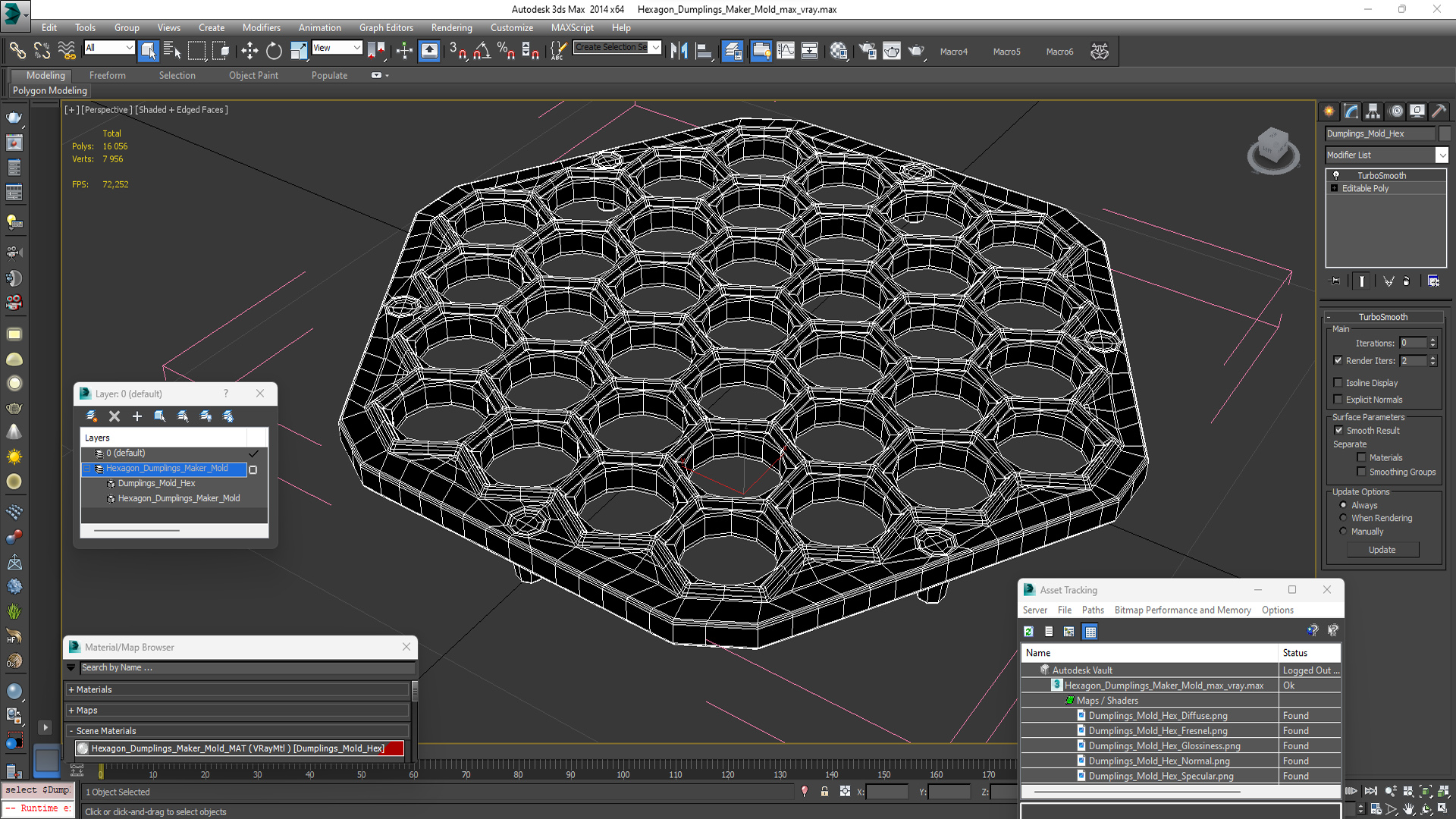1456x819 pixels.
Task: Refresh the Asset Tracking list
Action: (x=1028, y=631)
